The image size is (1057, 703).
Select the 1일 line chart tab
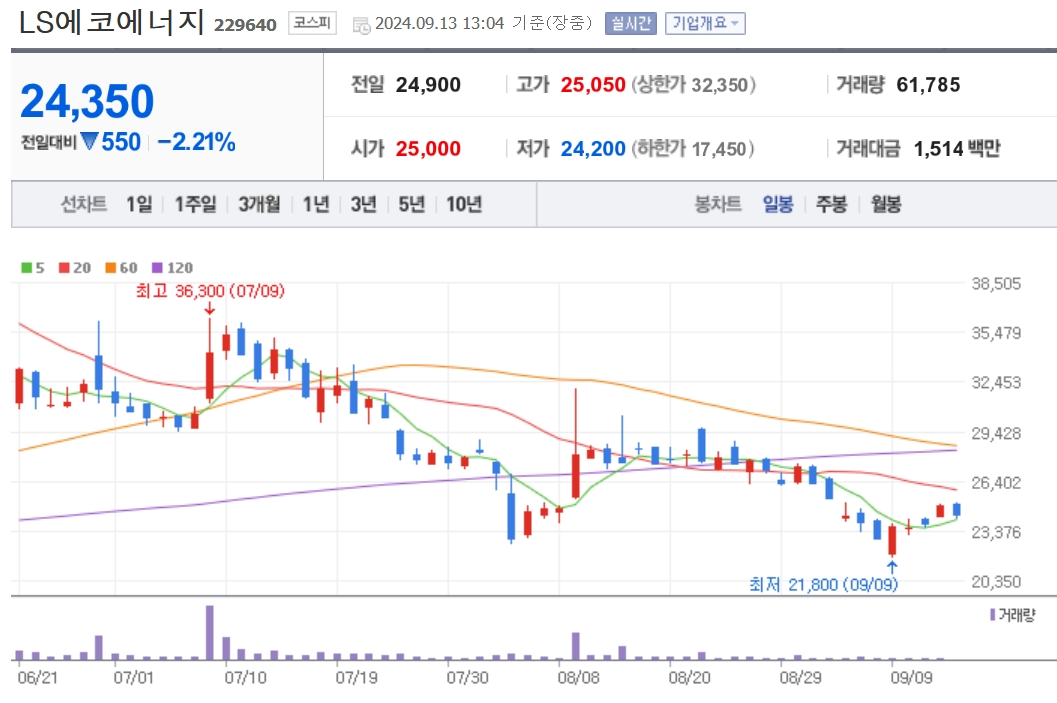[140, 204]
